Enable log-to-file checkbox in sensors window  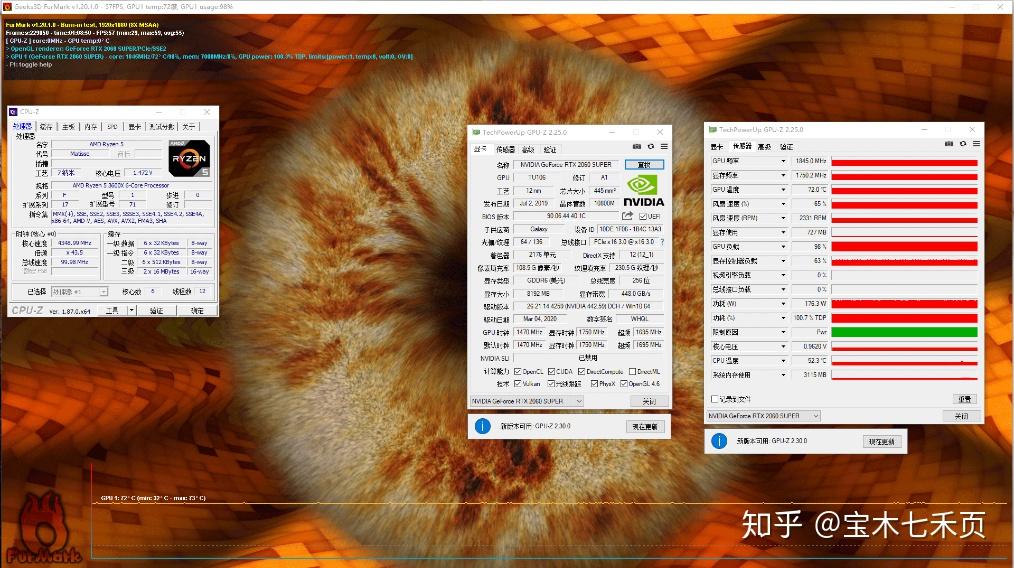coord(715,399)
